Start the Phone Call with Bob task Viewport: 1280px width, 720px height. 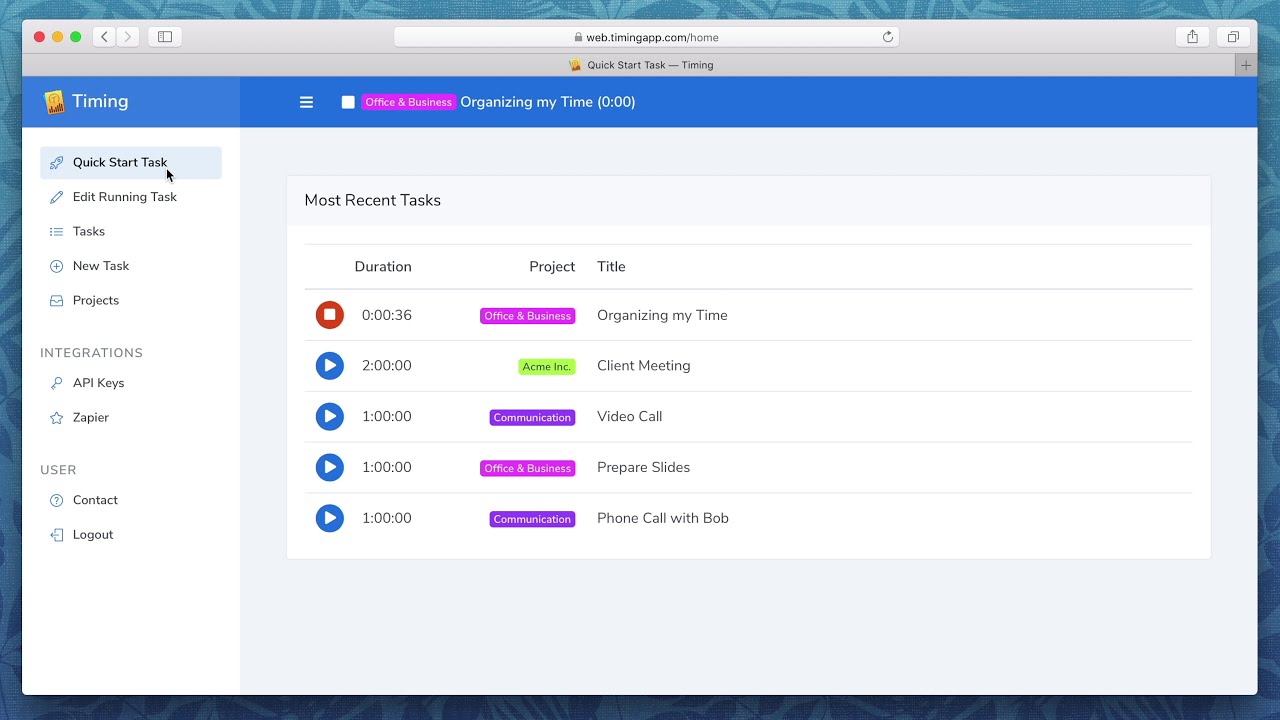point(330,518)
